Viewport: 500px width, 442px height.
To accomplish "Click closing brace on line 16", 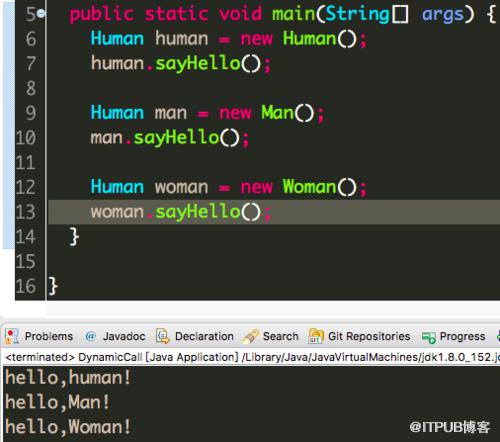I will click(x=53, y=286).
